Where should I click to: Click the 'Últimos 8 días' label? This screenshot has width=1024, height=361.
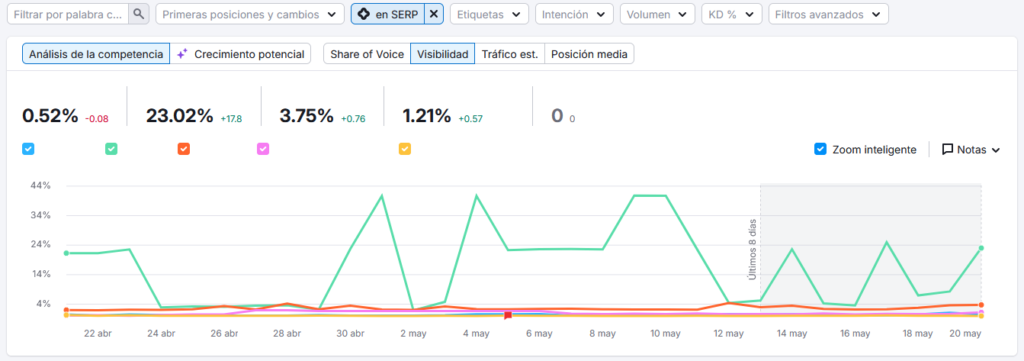752,249
